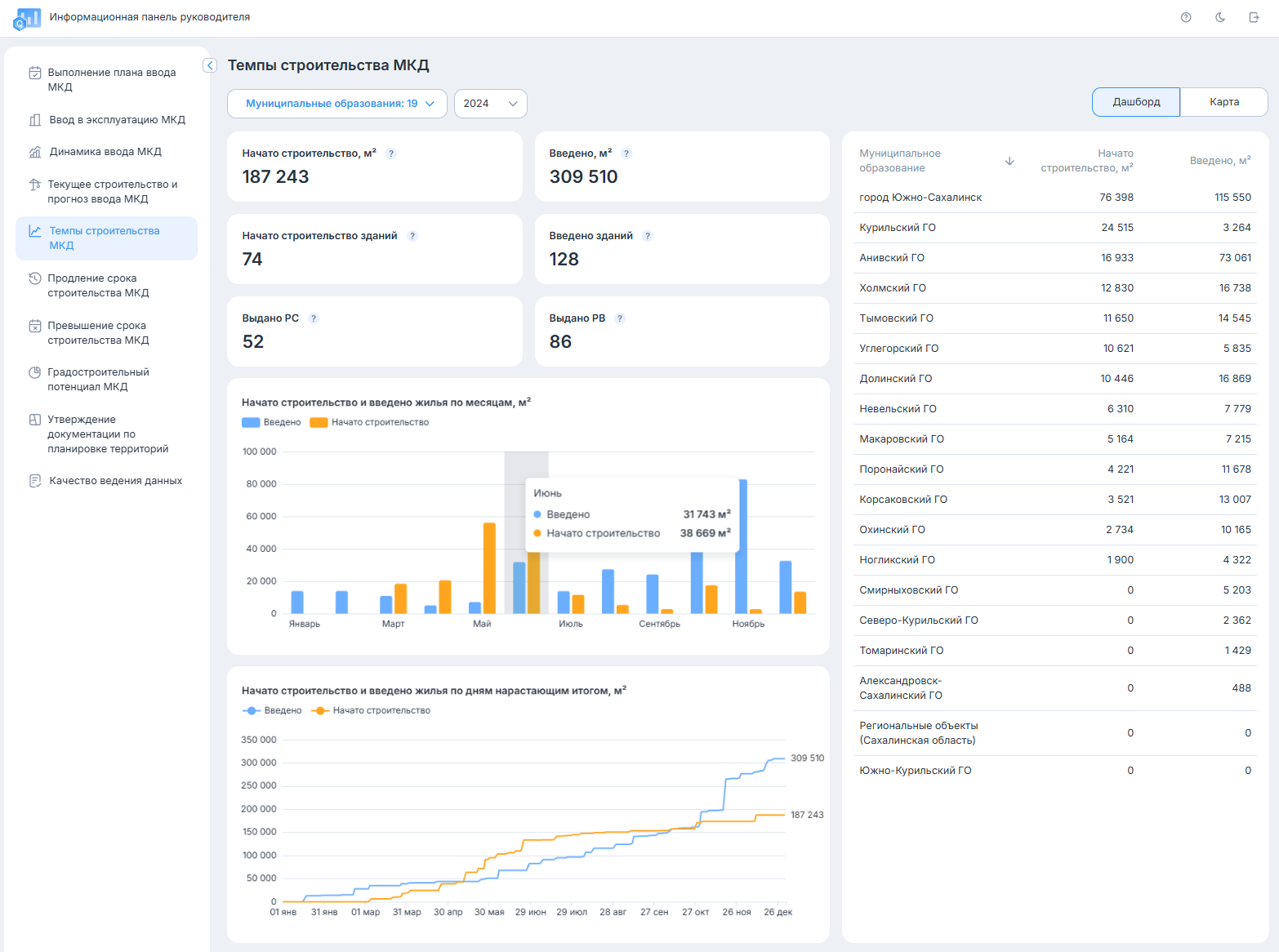Click the tall blue November bar
1279x952 pixels.
pos(742,546)
